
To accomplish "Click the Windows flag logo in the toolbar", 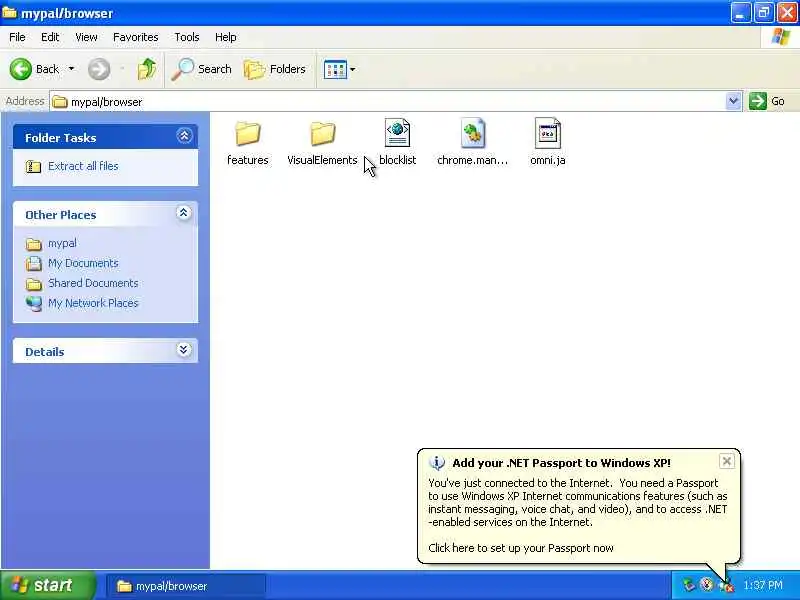I will click(x=780, y=37).
